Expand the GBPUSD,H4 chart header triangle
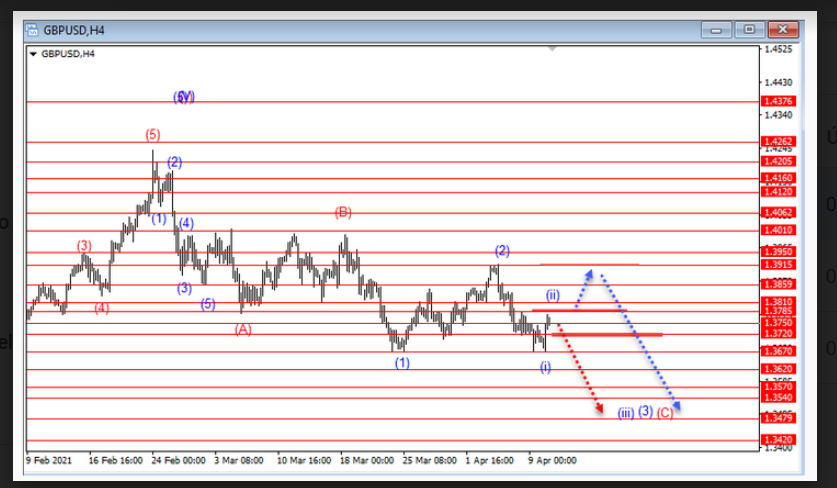837x488 pixels. (x=34, y=54)
